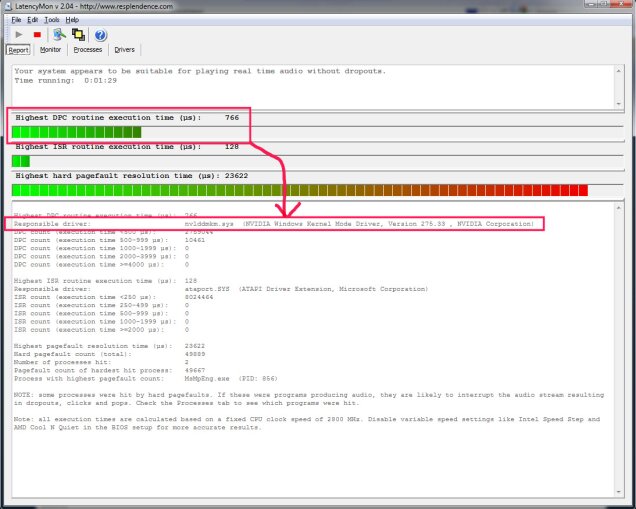Open the Help menu
This screenshot has width=636, height=509.
point(72,20)
